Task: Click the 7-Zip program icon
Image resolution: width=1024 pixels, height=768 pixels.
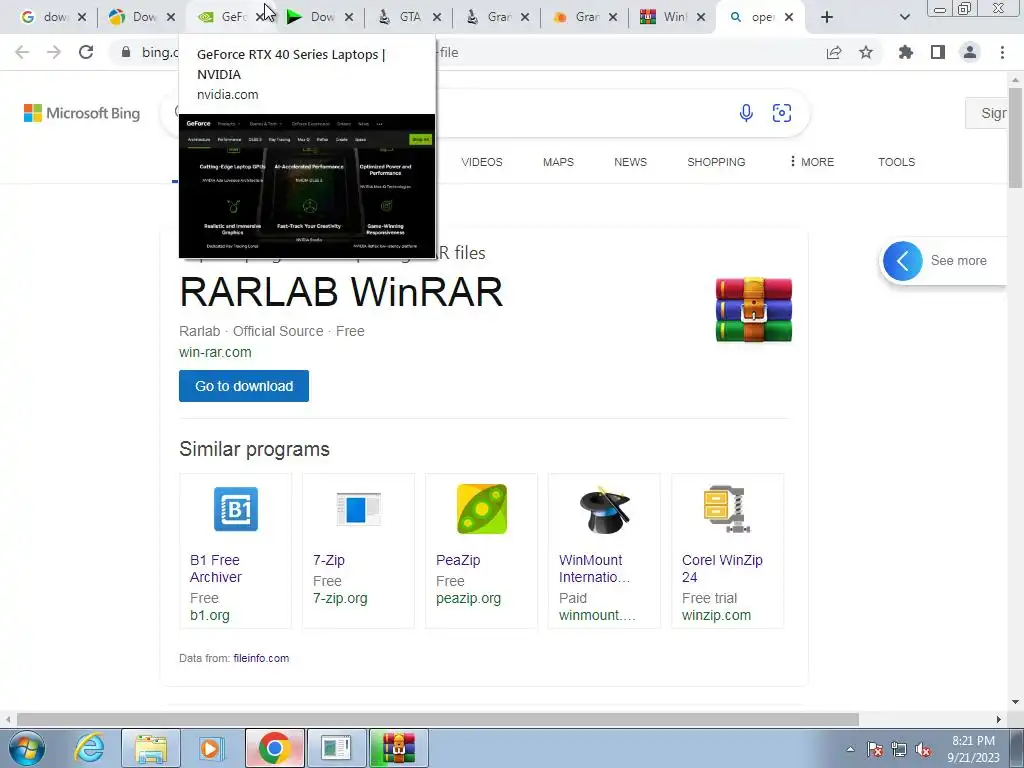Action: click(x=358, y=509)
